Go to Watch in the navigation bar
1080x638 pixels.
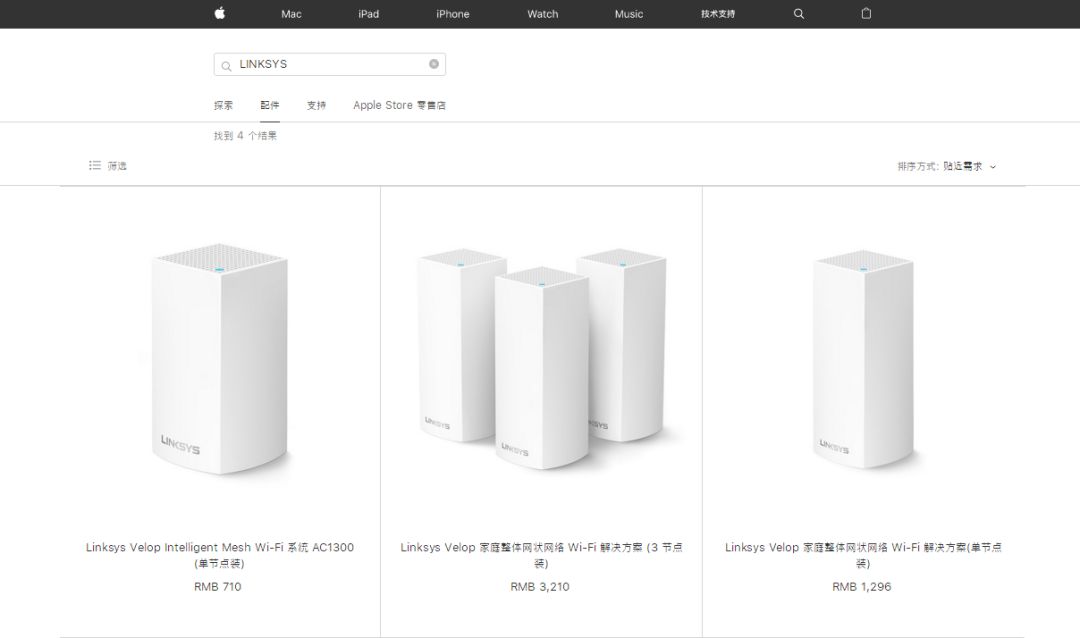(x=543, y=14)
